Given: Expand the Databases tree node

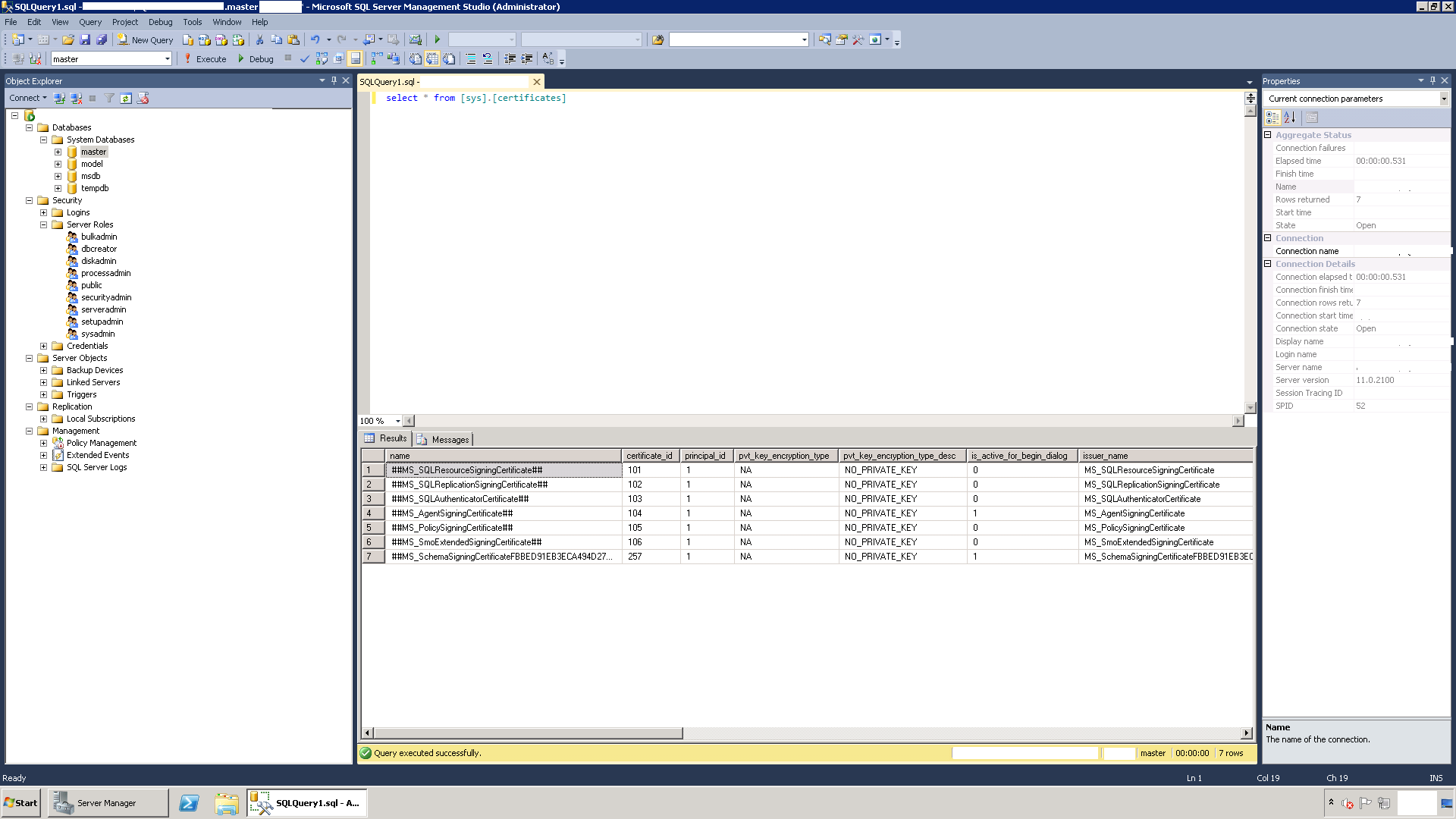Looking at the screenshot, I should 29,127.
